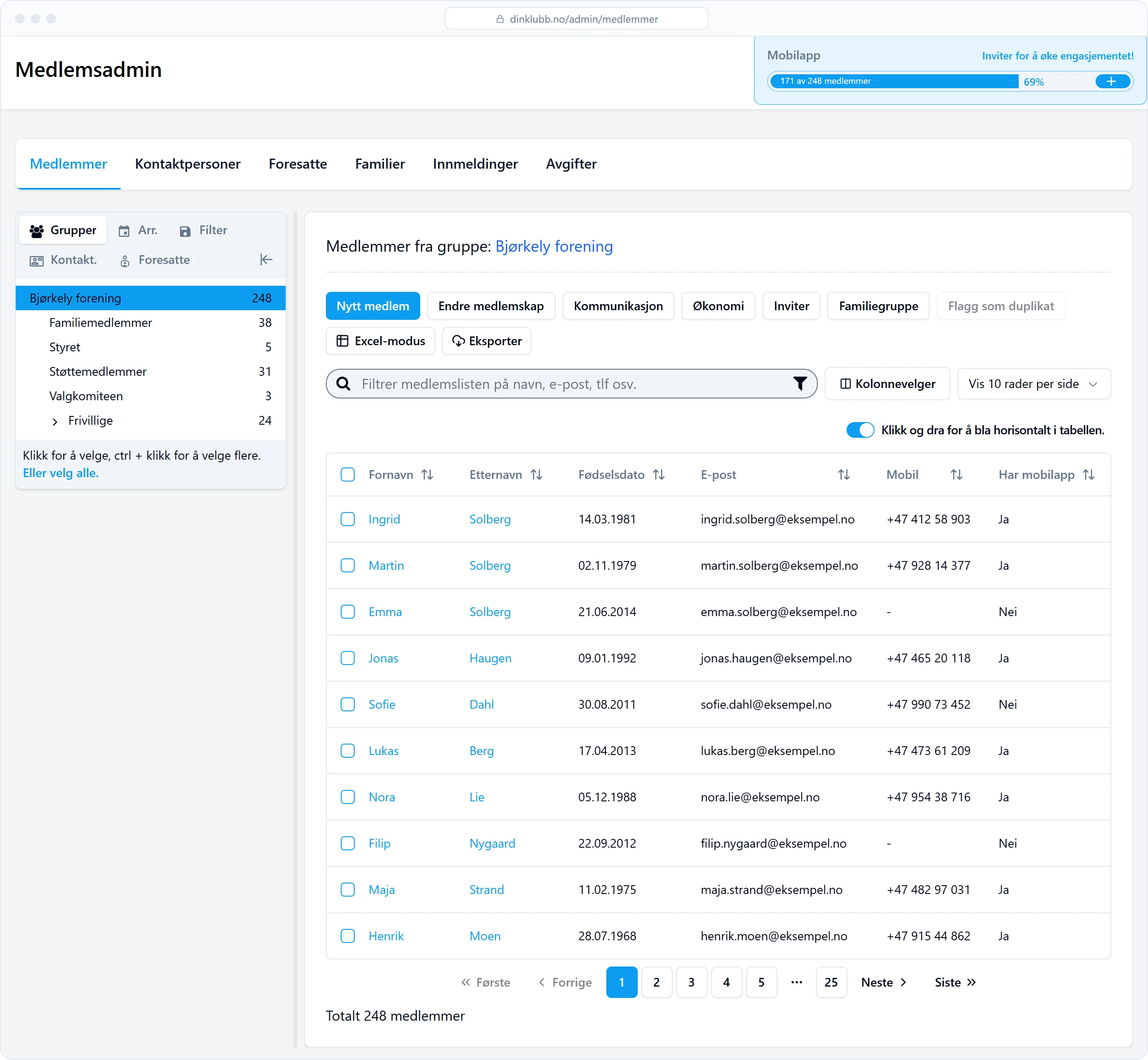The image size is (1148, 1060).
Task: Click the magnifier search icon
Action: pyautogui.click(x=343, y=383)
